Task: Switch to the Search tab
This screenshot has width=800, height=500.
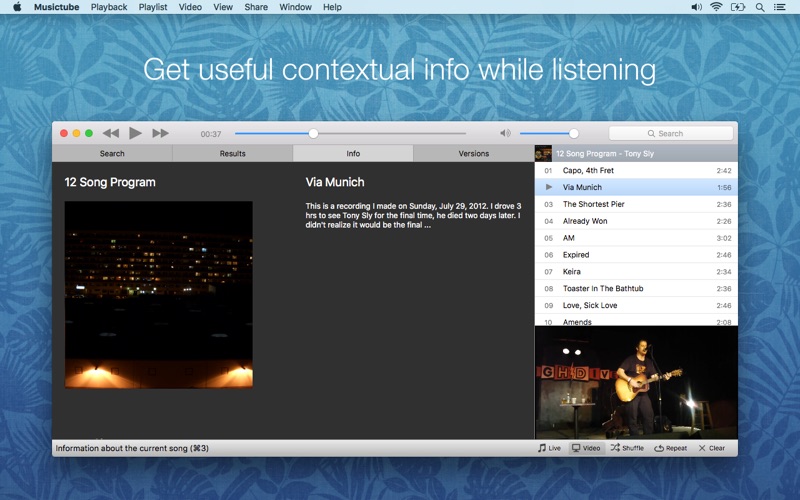Action: point(112,154)
